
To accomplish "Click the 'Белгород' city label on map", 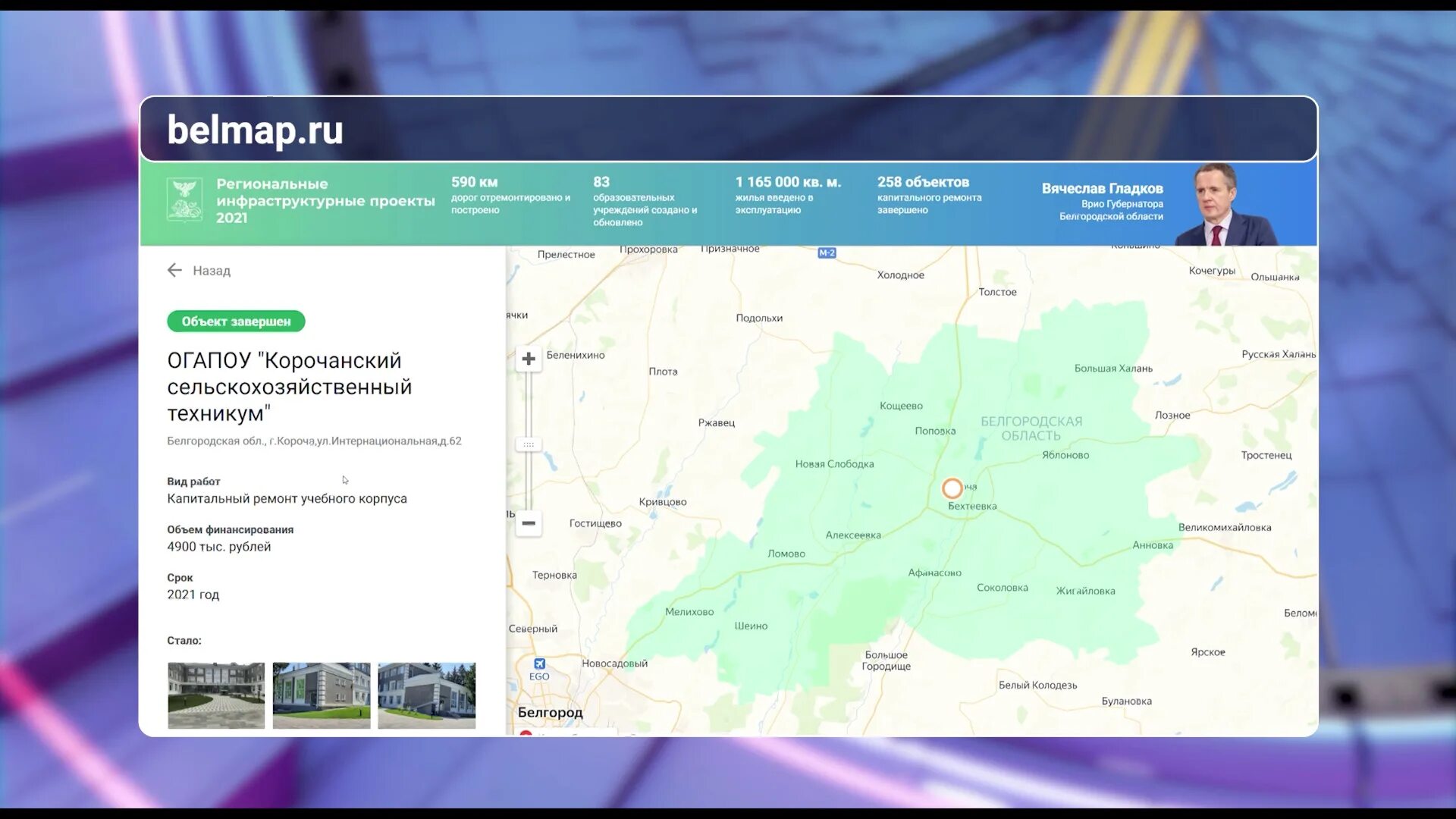I will (550, 713).
